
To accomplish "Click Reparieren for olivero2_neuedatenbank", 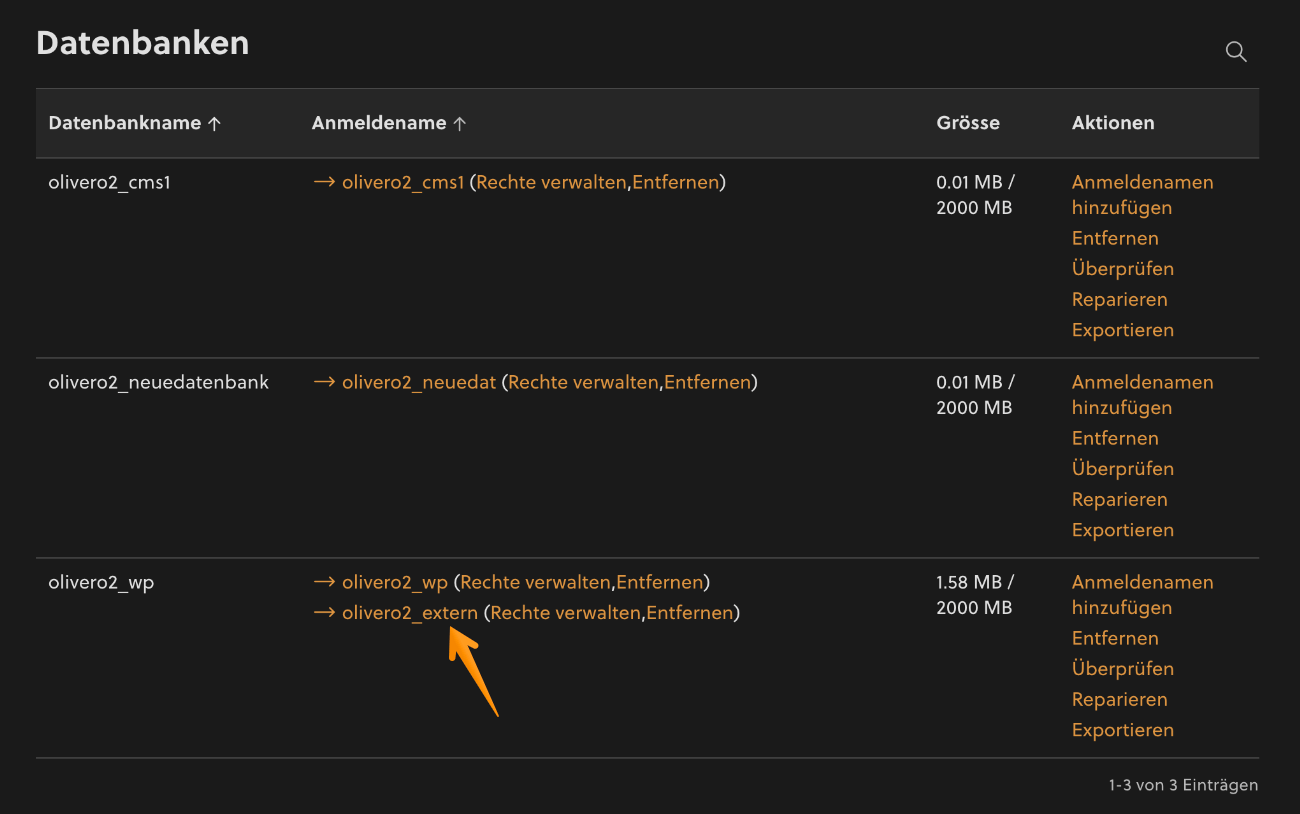I will click(1120, 499).
